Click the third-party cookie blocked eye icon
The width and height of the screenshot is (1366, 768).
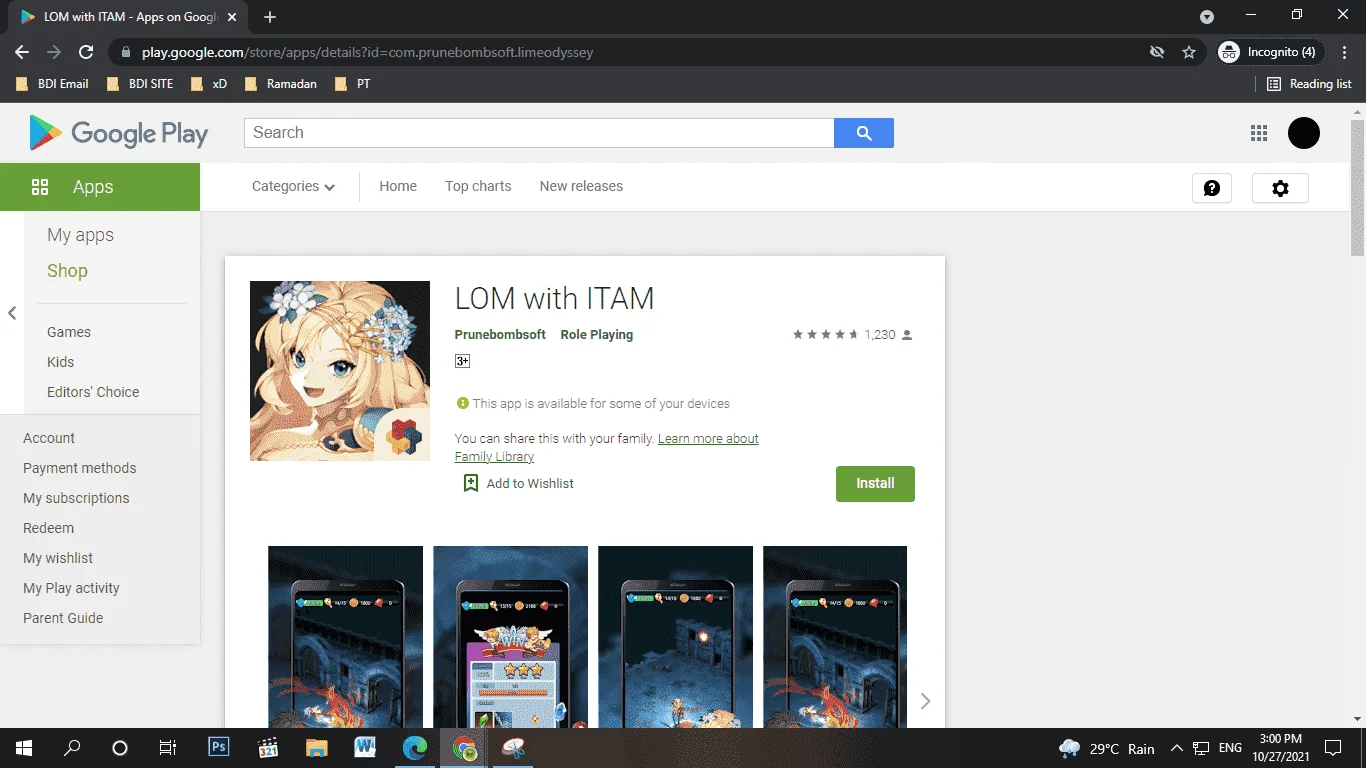(x=1157, y=52)
